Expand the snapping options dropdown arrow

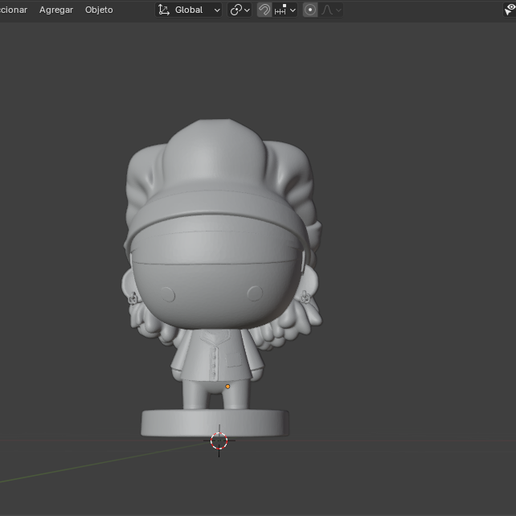tap(293, 10)
